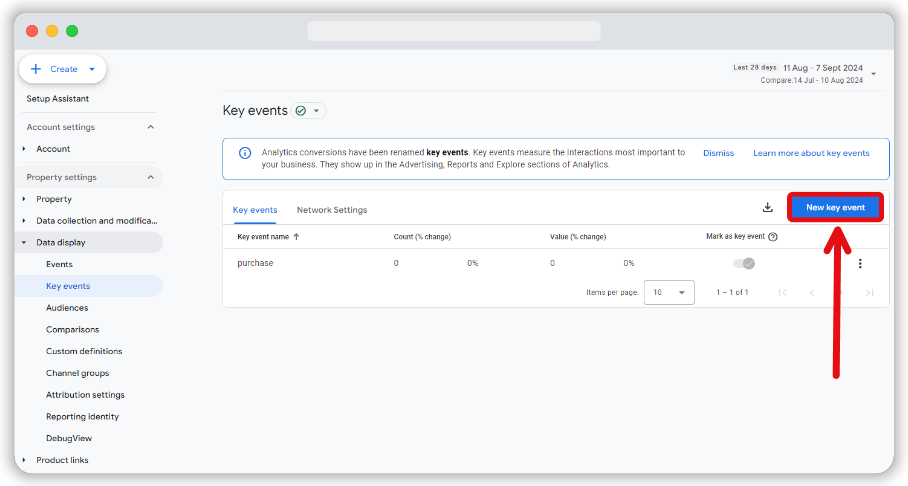Switch to the Key events tab
The width and height of the screenshot is (908, 486).
[255, 210]
